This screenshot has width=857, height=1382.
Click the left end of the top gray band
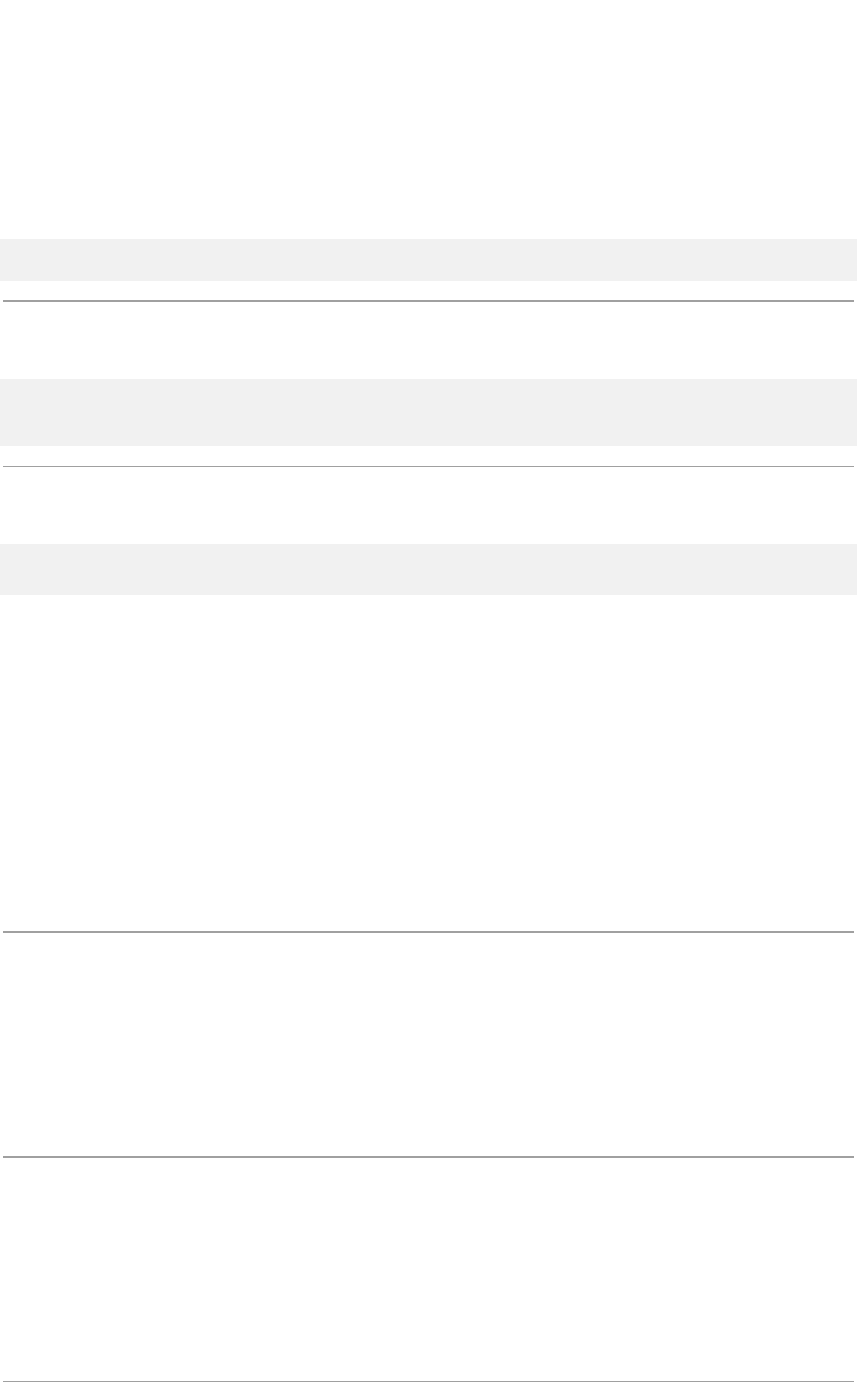tap(12, 259)
